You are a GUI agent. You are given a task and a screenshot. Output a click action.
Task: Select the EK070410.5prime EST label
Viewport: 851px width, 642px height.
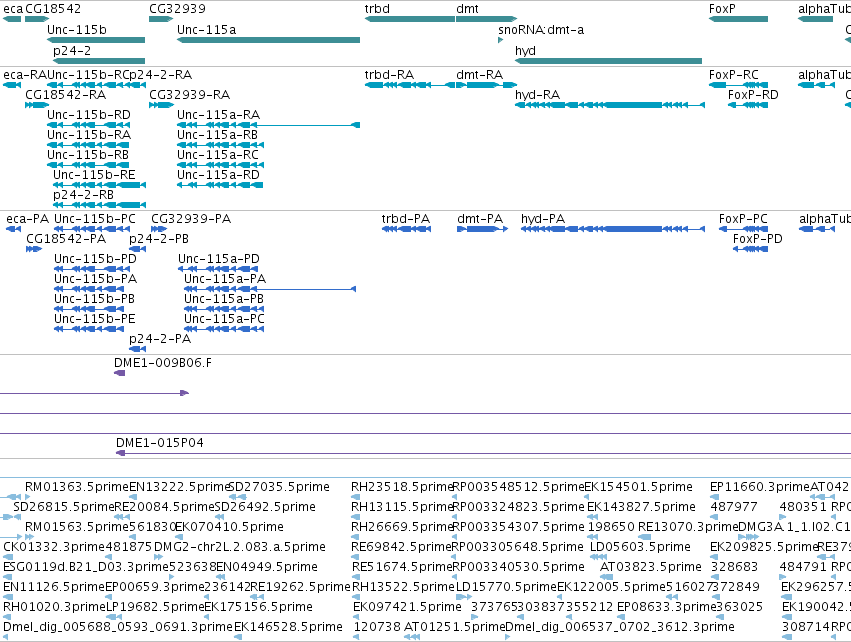point(230,527)
